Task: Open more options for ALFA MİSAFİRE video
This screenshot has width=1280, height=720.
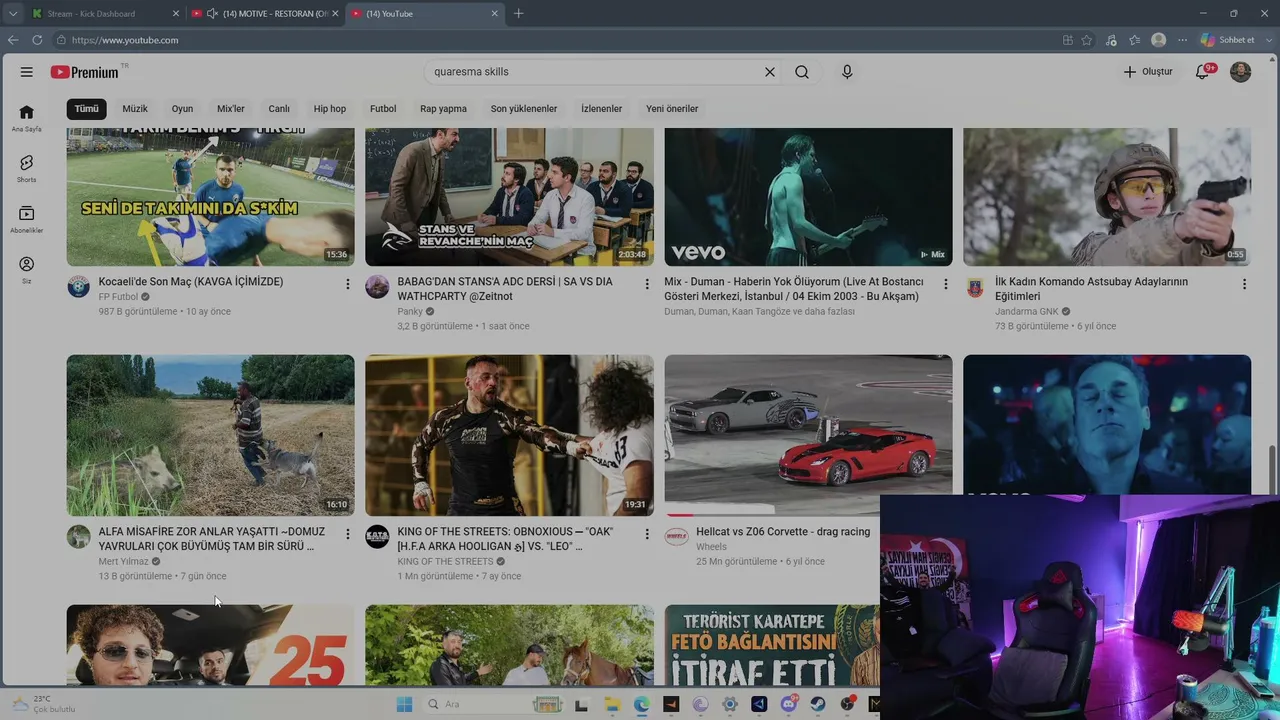Action: point(348,535)
